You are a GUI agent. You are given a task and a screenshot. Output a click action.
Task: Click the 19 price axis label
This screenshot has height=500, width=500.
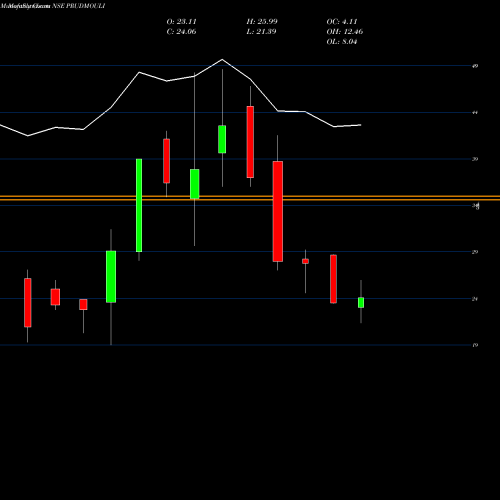(x=475, y=345)
